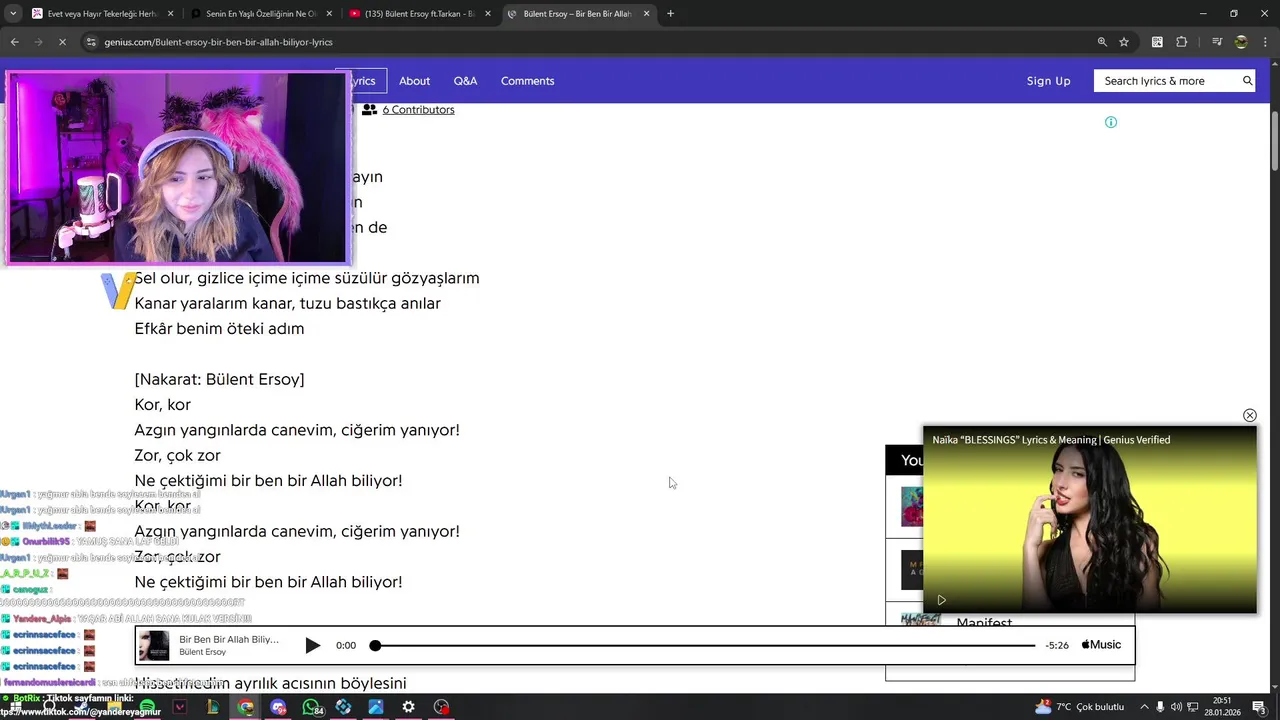Click lyric starting 'Sel olur, gizlice içime'

point(307,278)
